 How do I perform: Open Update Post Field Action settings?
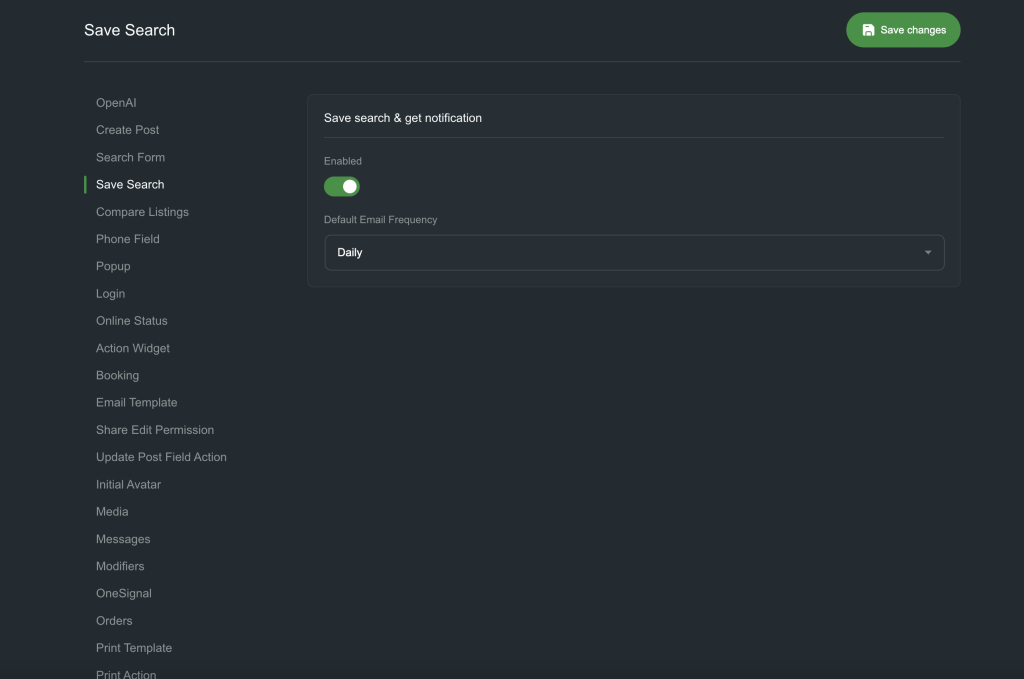click(161, 457)
